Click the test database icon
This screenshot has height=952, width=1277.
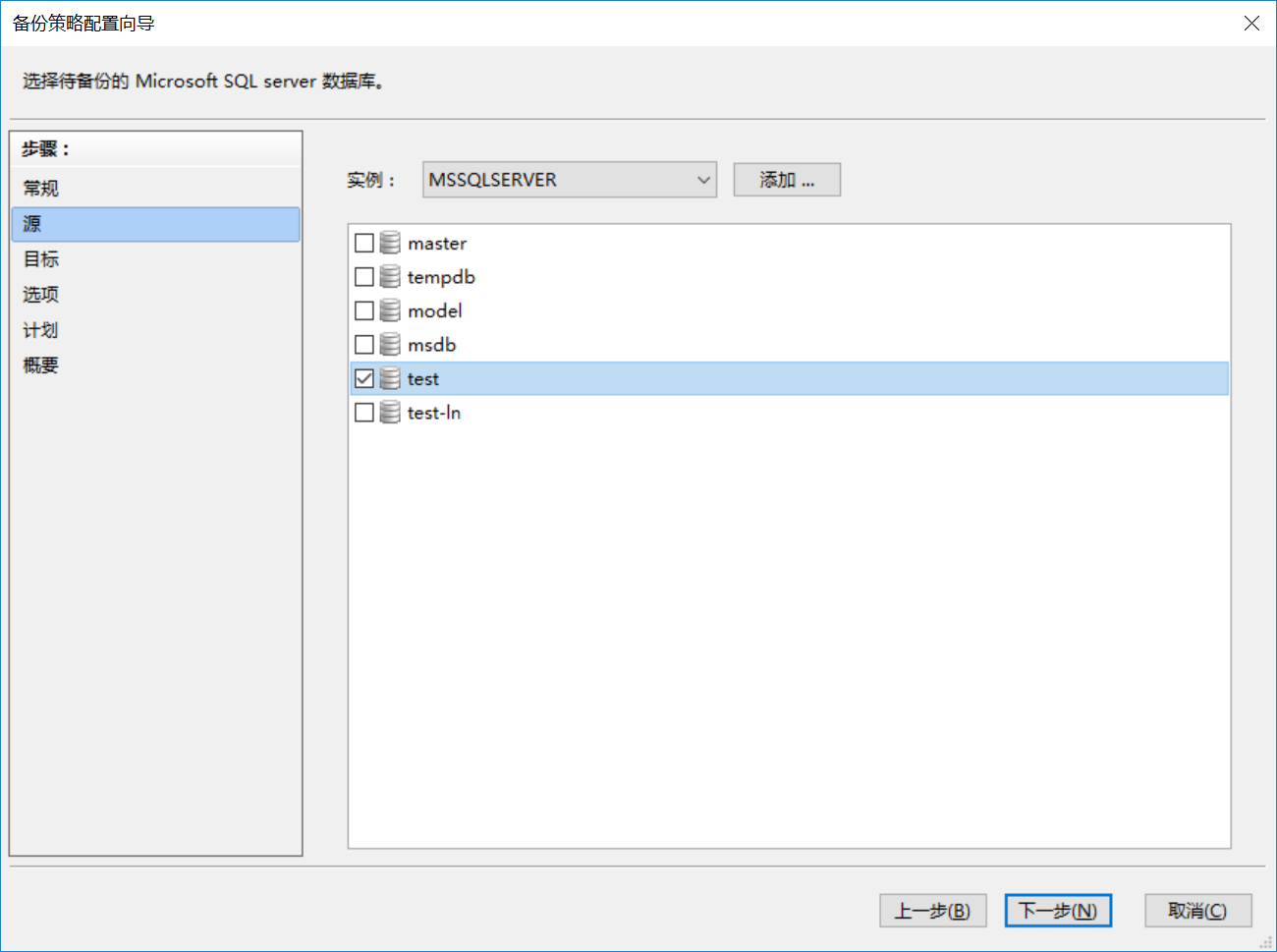pyautogui.click(x=390, y=378)
